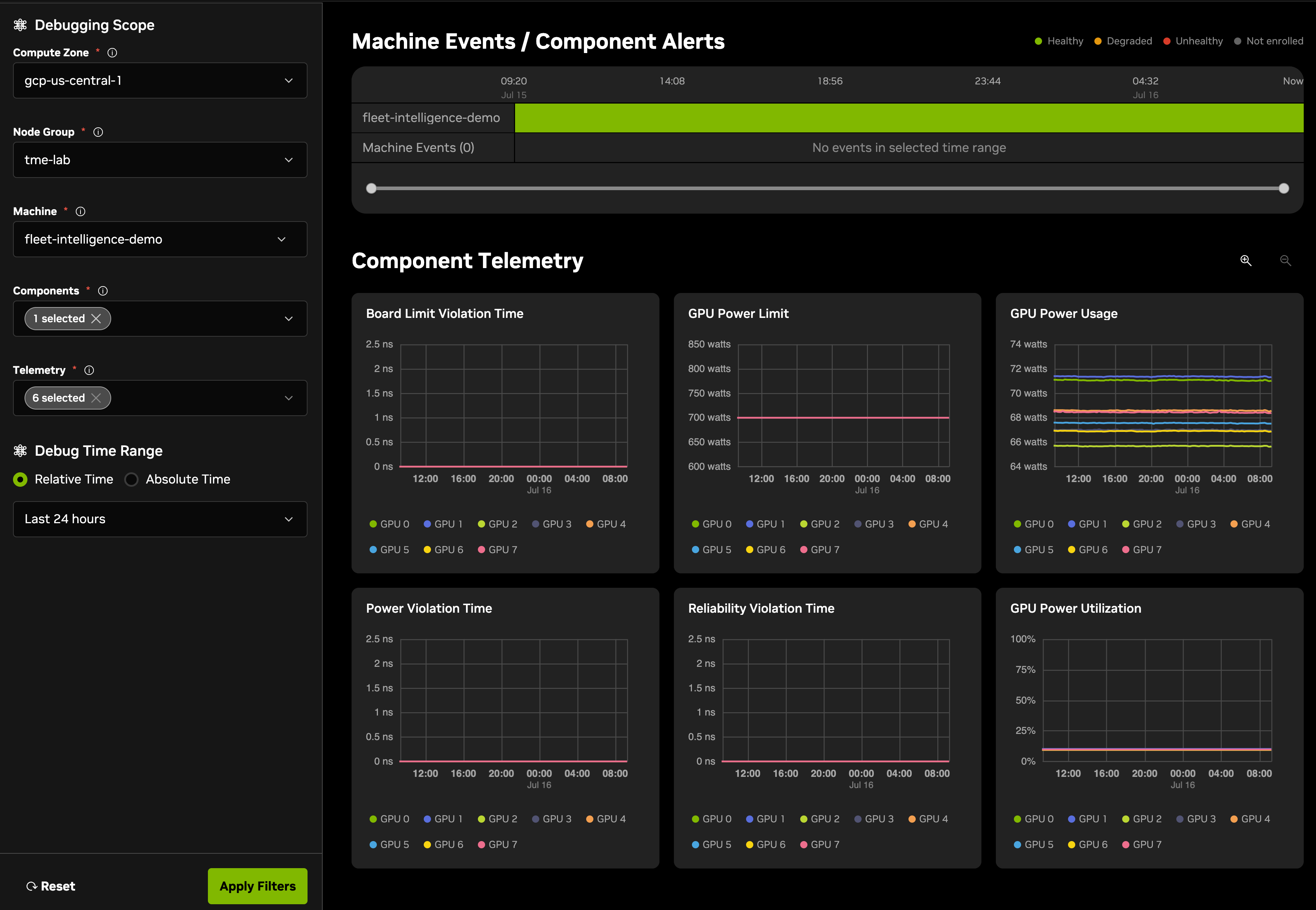
Task: Click the Telemetry info icon
Action: coord(89,370)
